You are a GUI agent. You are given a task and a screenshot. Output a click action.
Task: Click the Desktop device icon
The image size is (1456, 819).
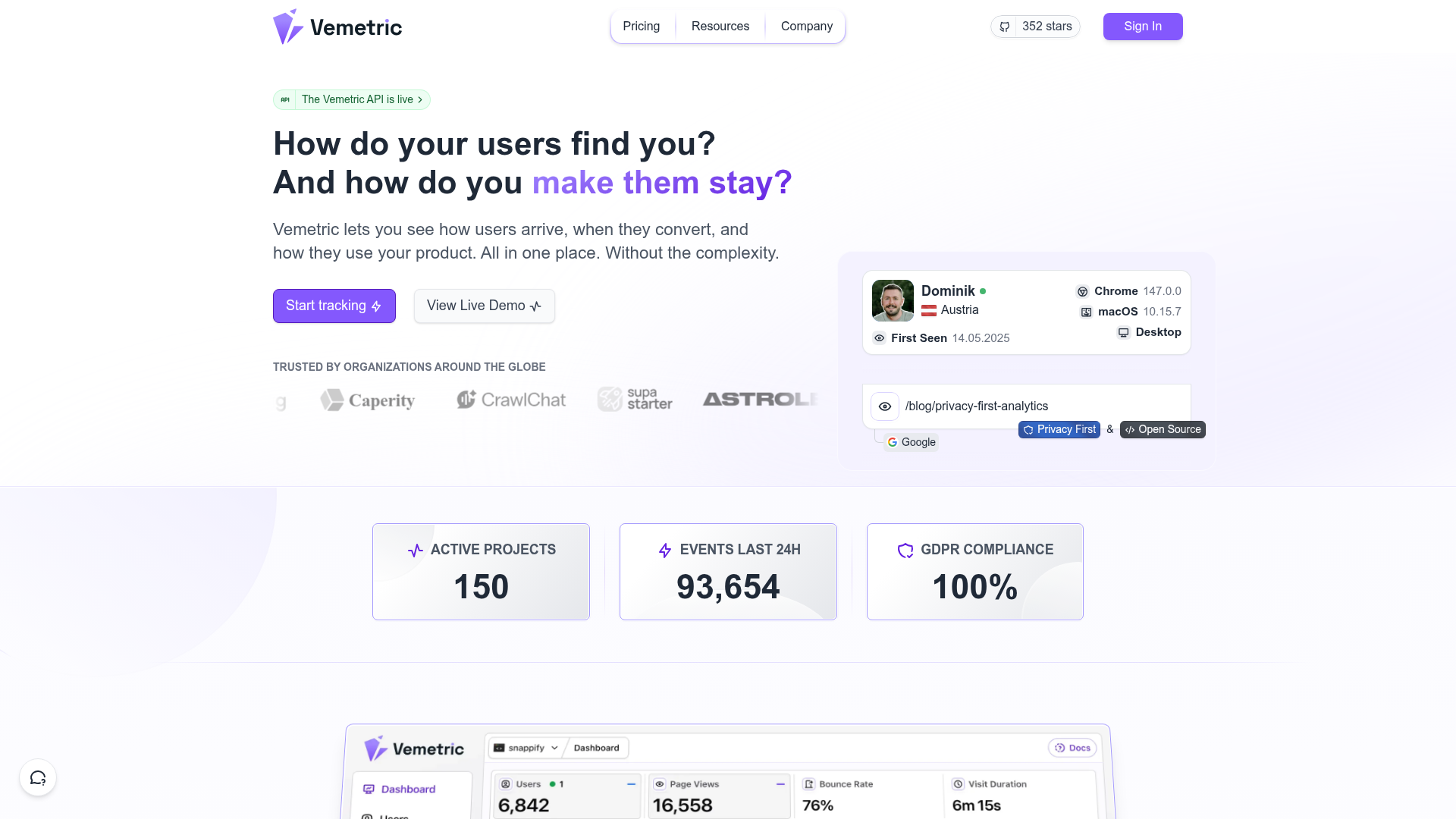pos(1124,332)
